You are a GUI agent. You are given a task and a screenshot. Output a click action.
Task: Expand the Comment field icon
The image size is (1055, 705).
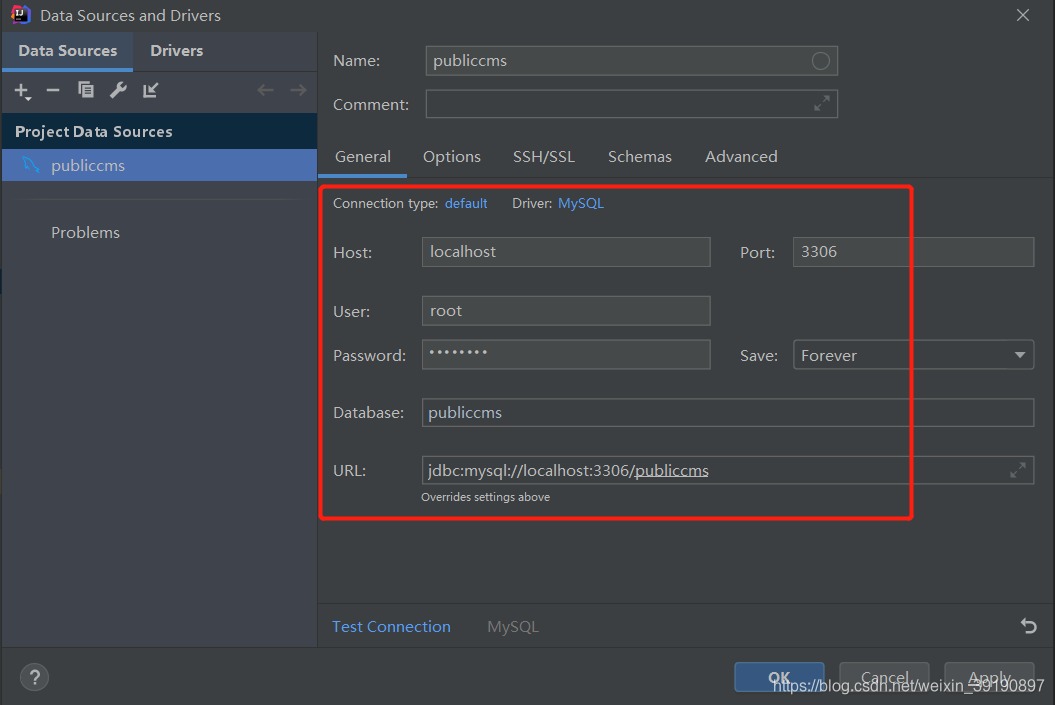tap(822, 104)
